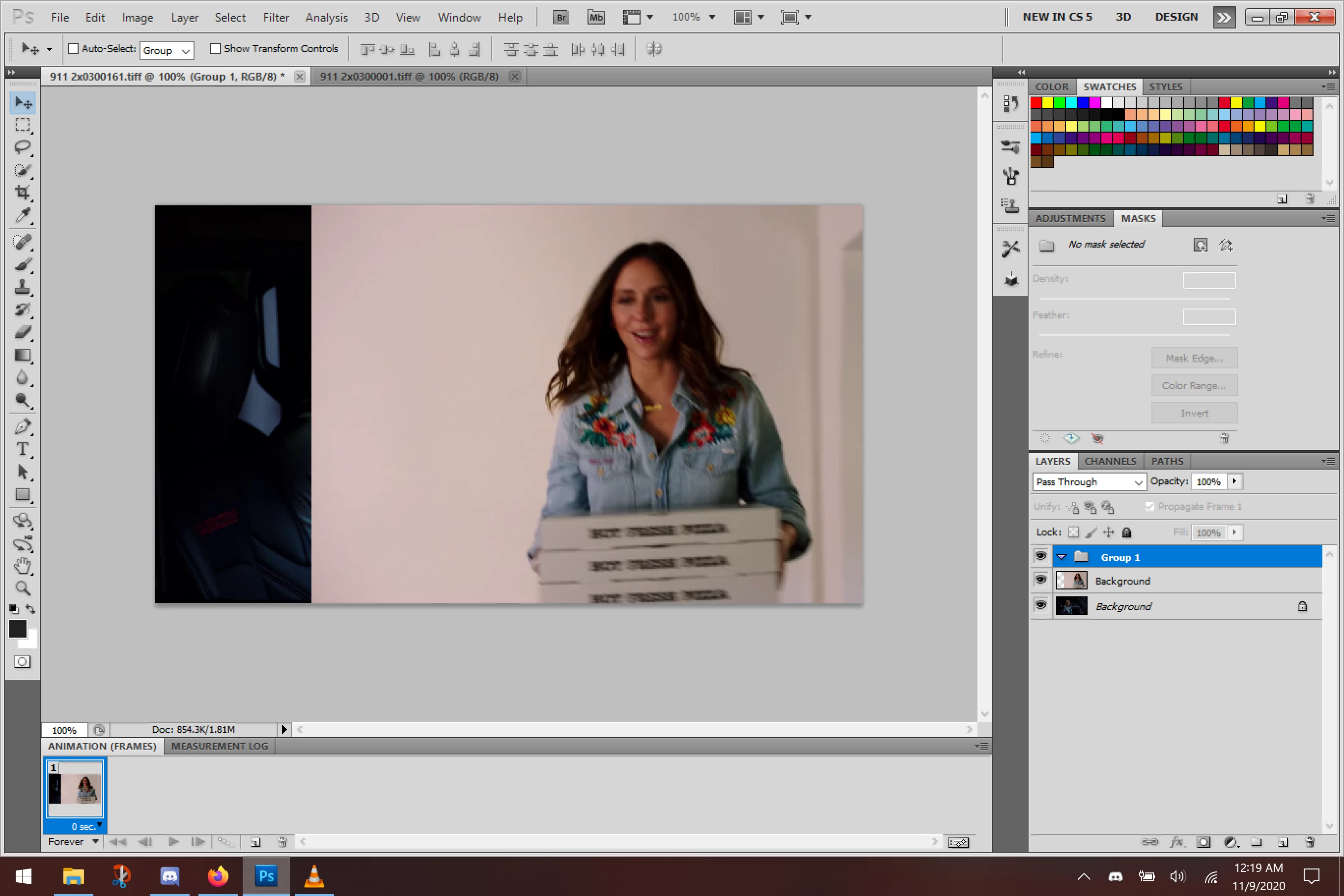The image size is (1344, 896).
Task: Select the Horizontal Type tool
Action: pos(22,449)
